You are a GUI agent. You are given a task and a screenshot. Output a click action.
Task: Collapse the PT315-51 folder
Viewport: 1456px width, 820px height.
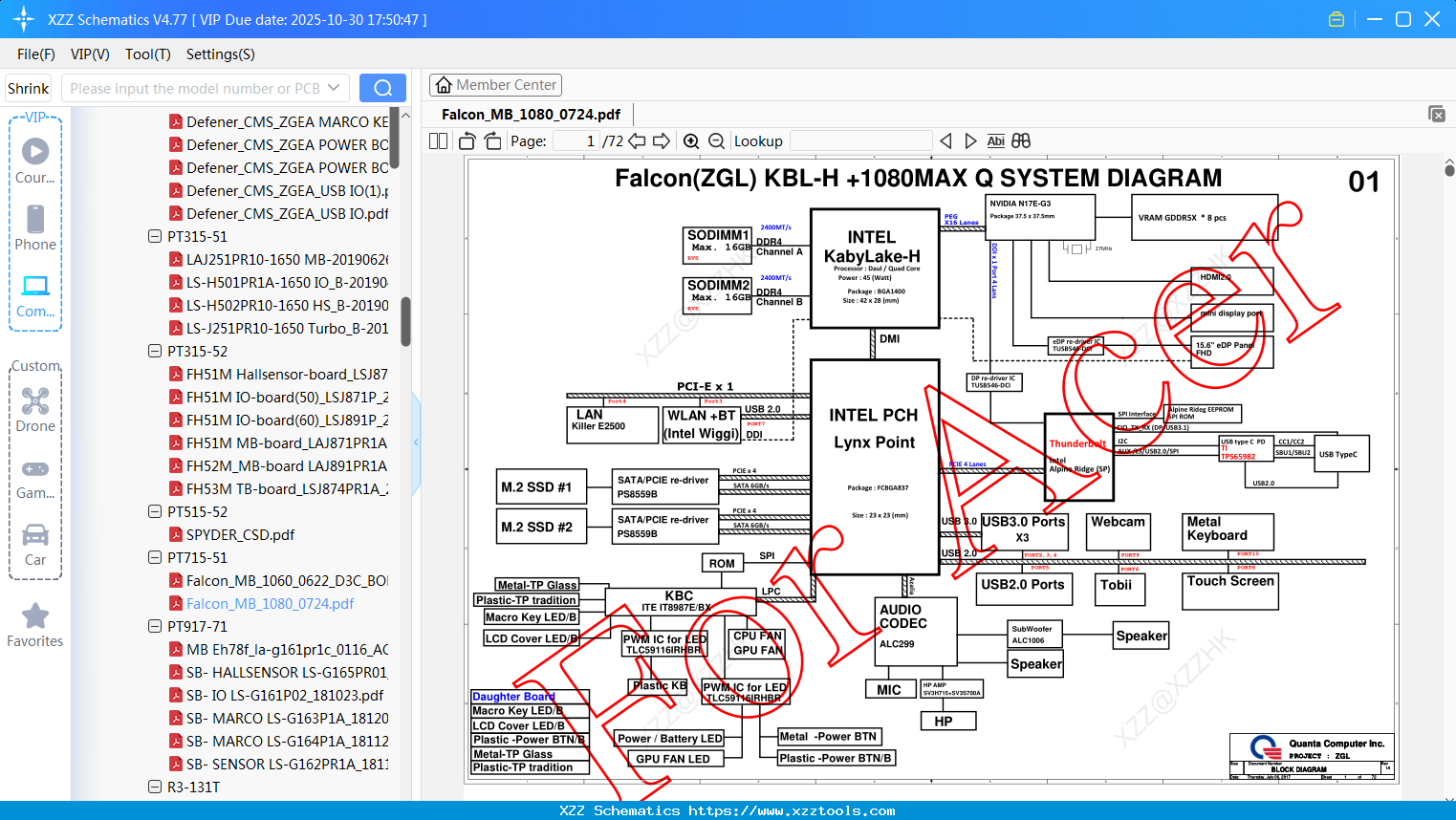point(155,236)
